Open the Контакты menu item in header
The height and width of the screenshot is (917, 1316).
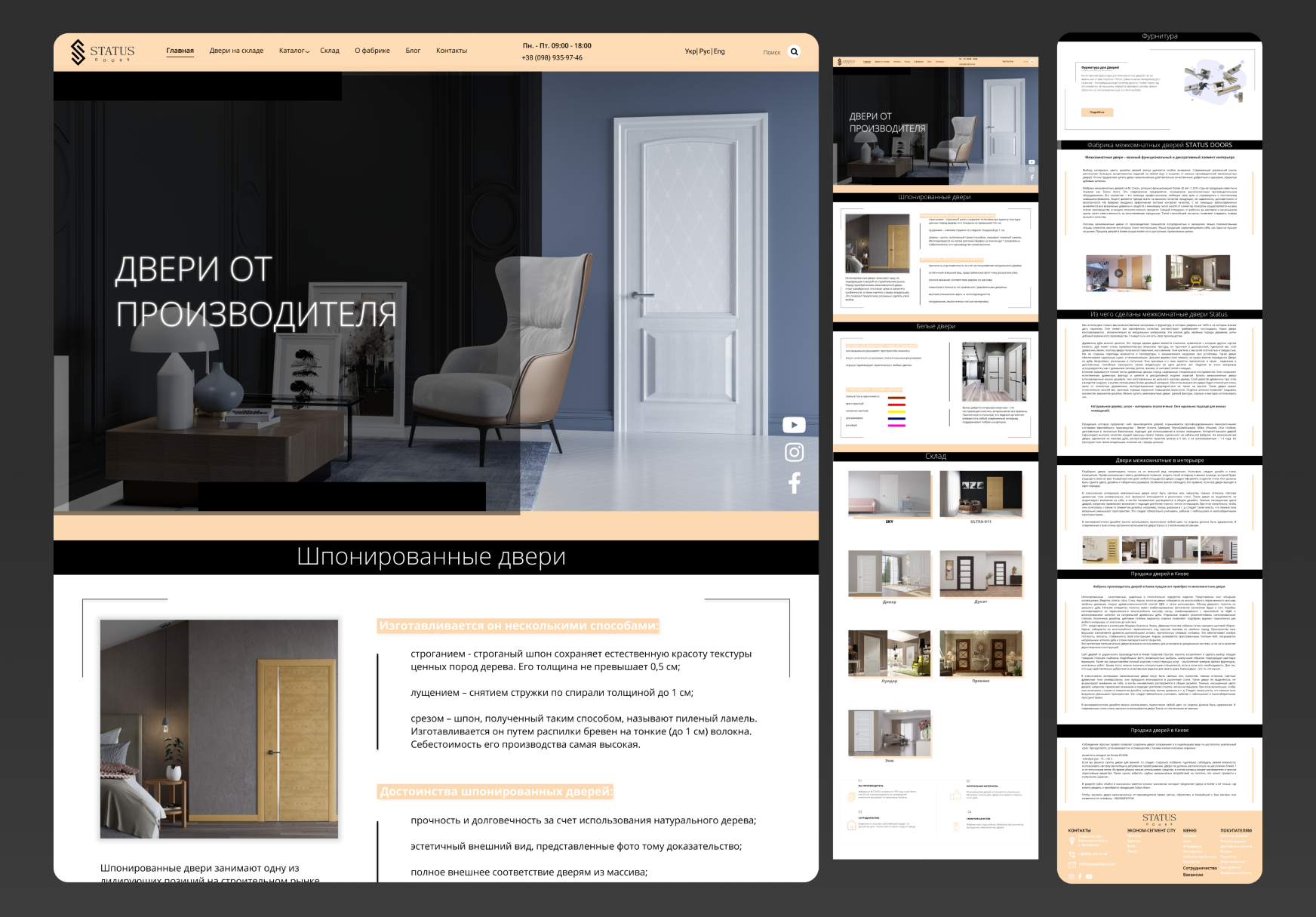(451, 51)
